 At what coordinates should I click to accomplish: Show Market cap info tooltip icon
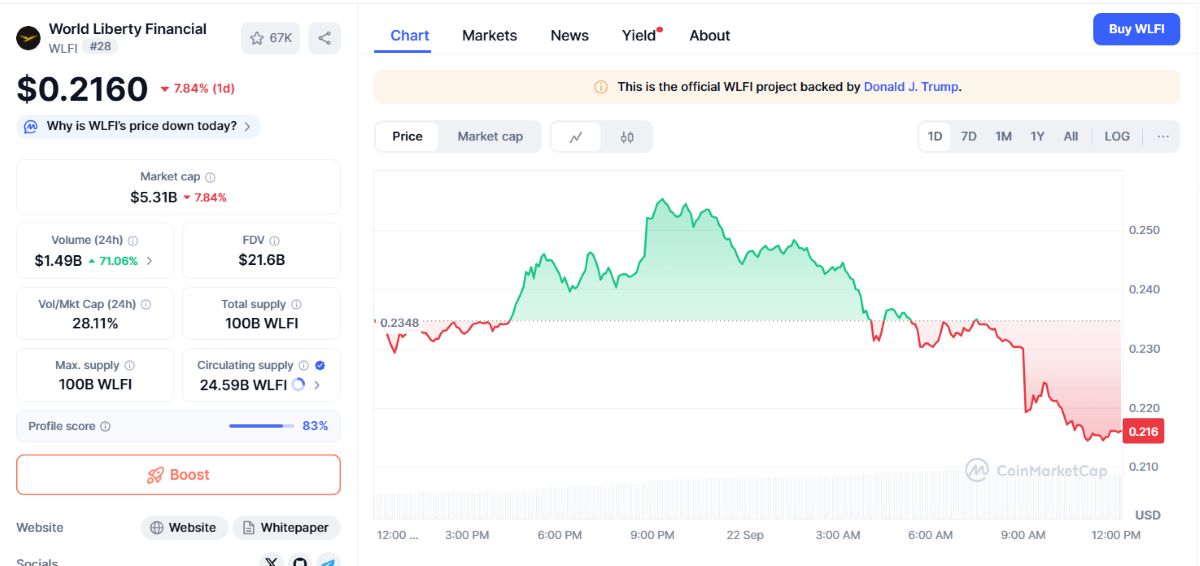[x=210, y=177]
